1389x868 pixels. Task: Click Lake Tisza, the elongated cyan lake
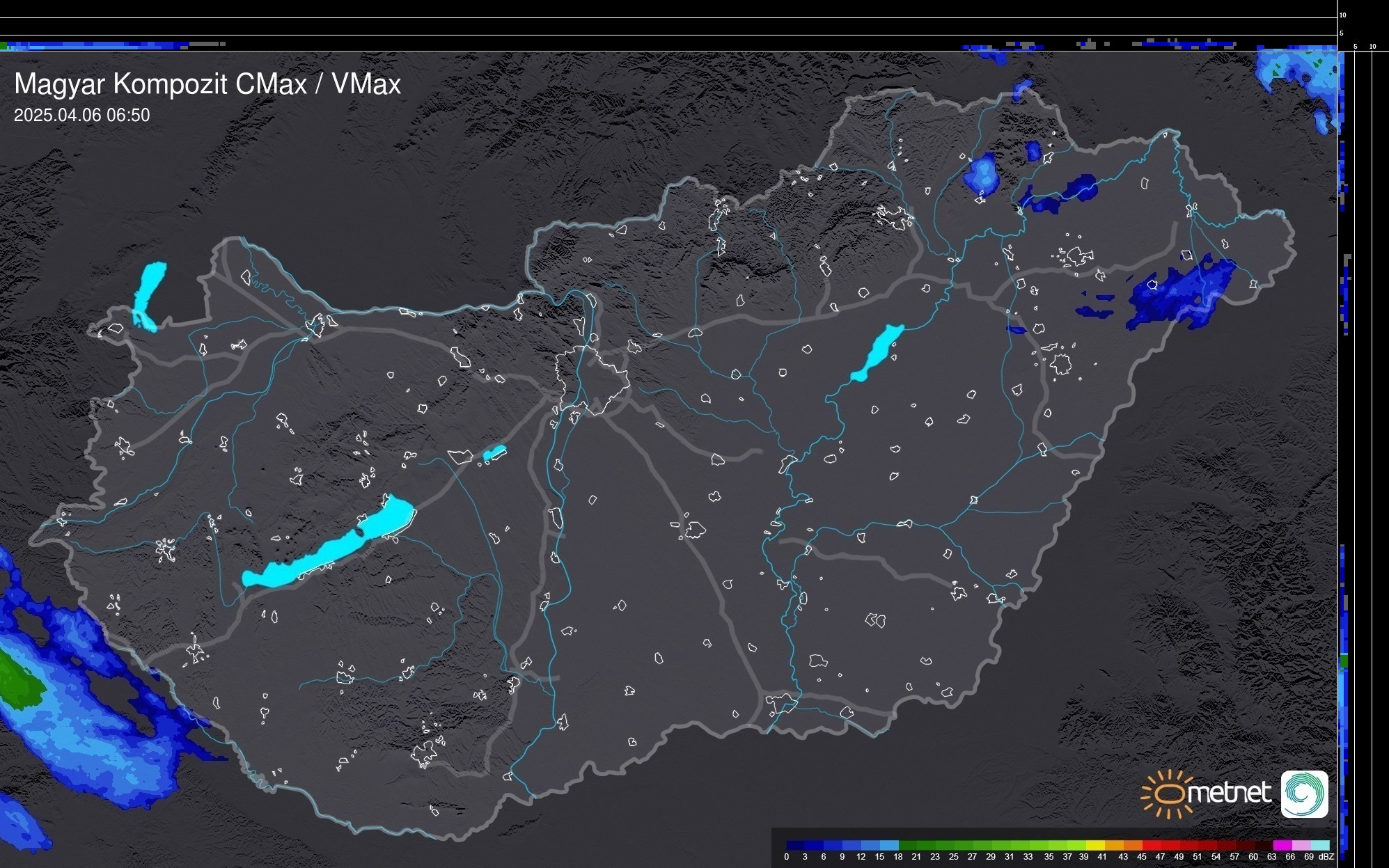coord(879,349)
